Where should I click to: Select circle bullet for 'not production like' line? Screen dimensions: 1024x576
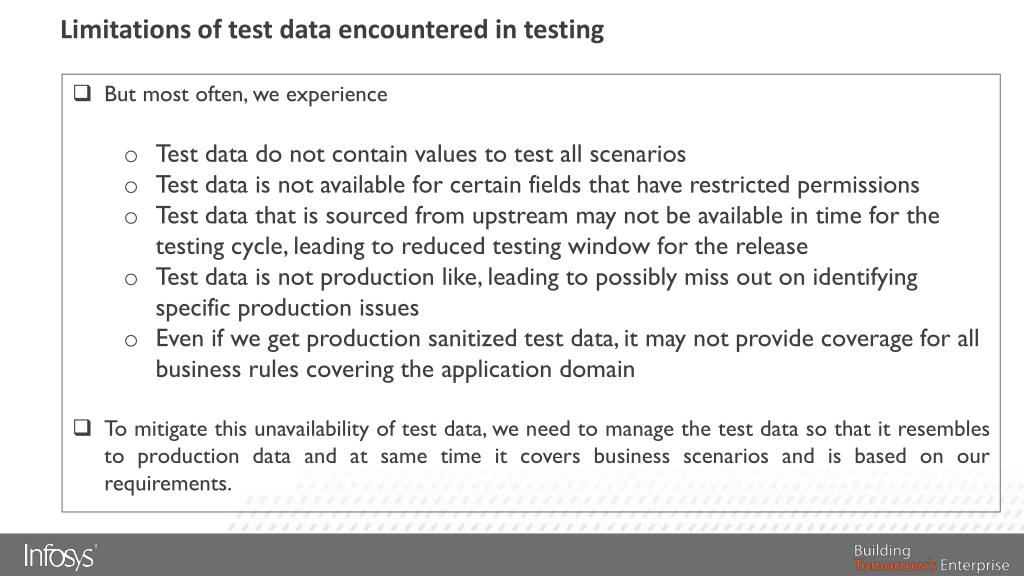(x=131, y=279)
